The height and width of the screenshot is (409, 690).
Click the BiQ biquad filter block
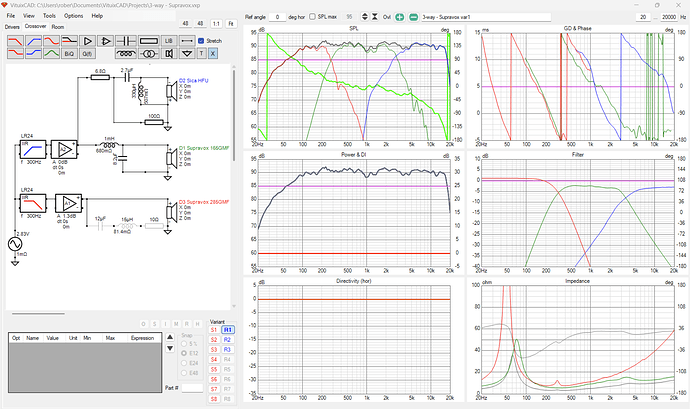pos(69,54)
